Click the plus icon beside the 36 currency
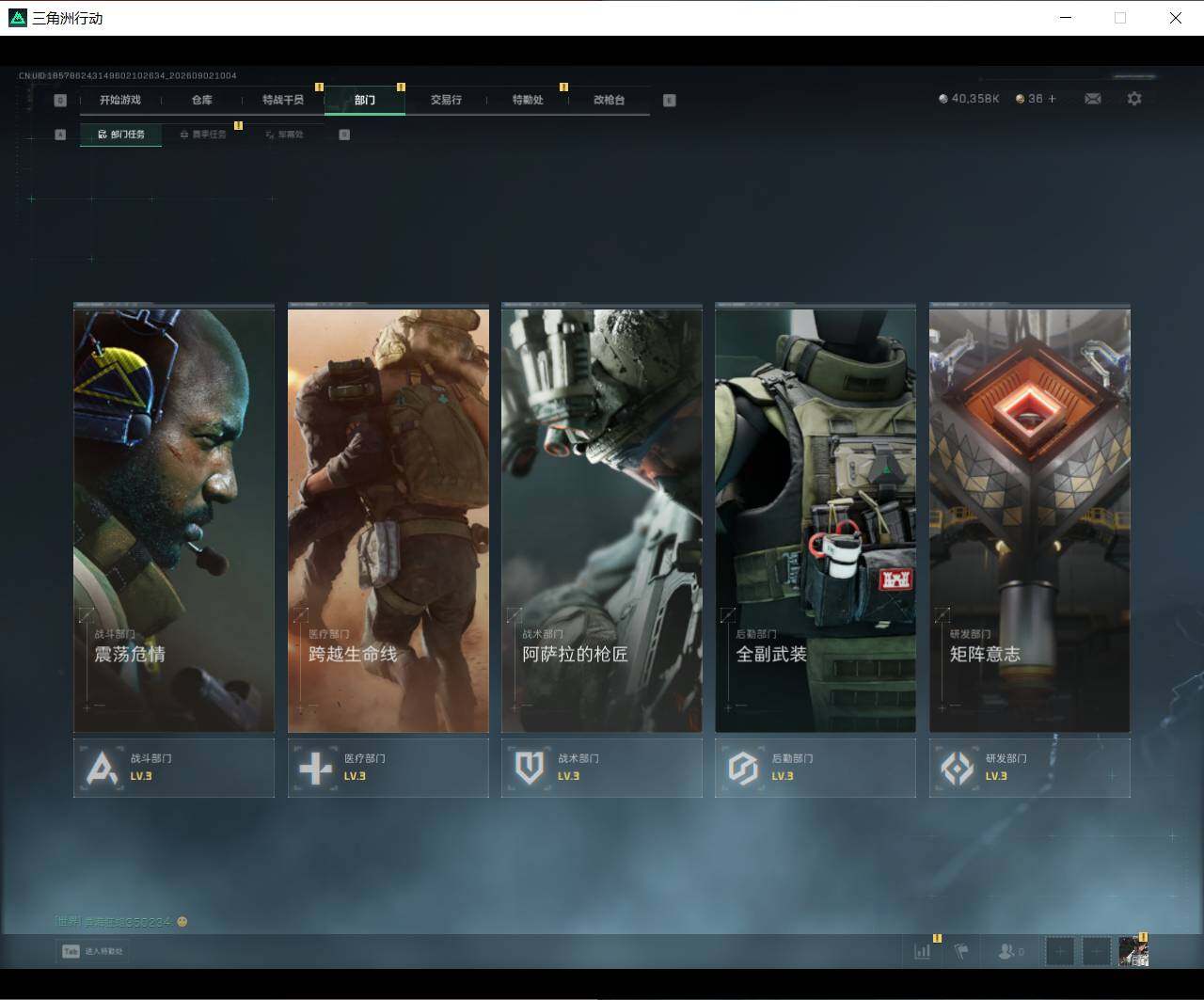 pos(1052,99)
